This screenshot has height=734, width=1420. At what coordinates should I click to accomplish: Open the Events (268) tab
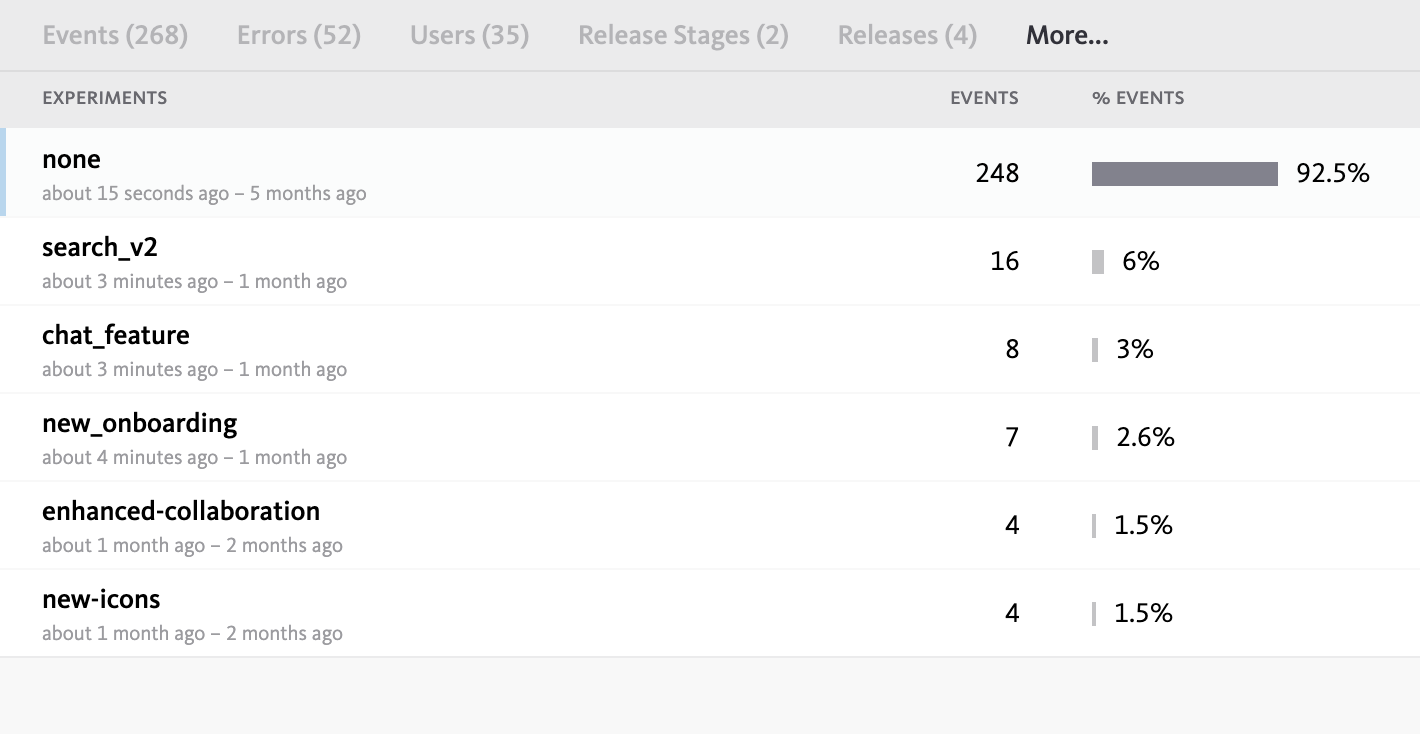[x=115, y=35]
